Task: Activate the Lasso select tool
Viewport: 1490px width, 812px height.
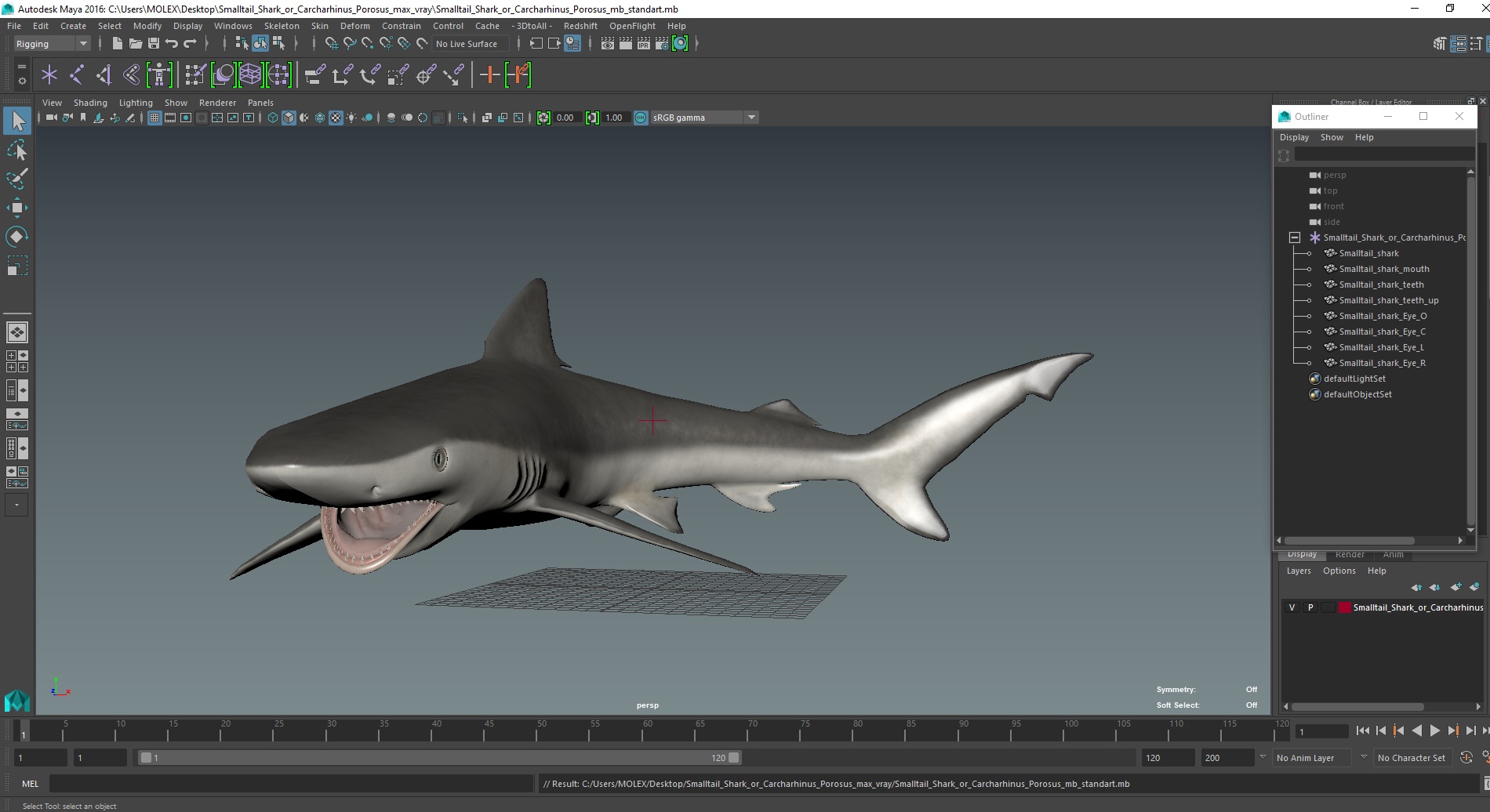Action: click(17, 150)
